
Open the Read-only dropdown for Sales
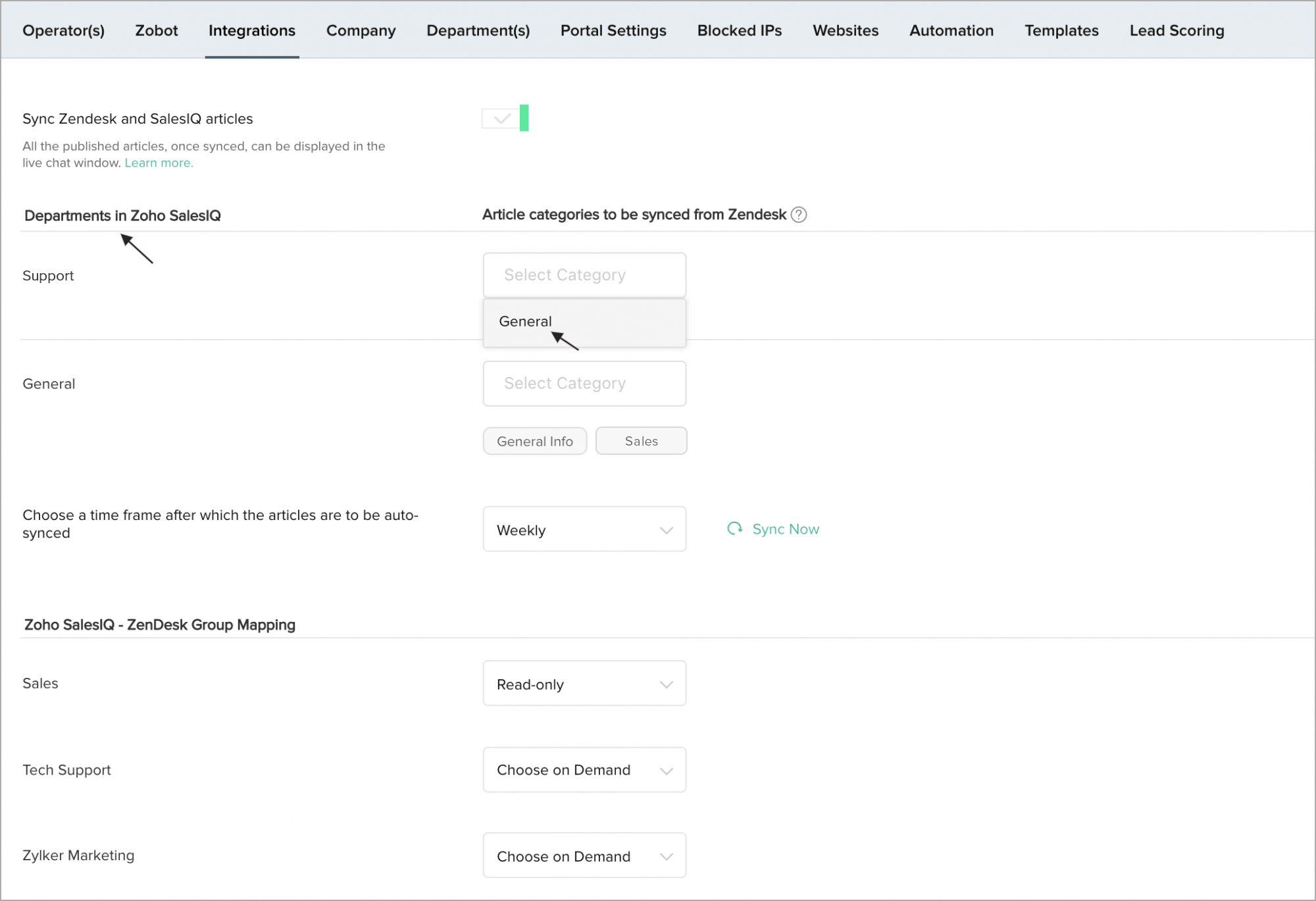[x=584, y=684]
